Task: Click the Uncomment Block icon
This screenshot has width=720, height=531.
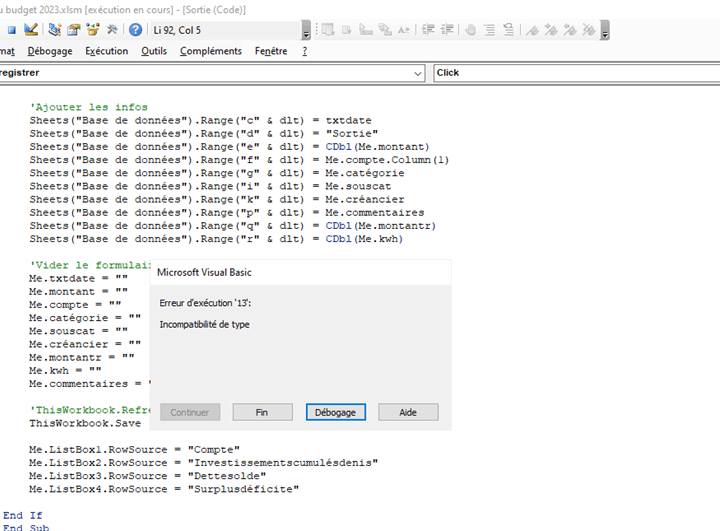Action: pos(508,30)
